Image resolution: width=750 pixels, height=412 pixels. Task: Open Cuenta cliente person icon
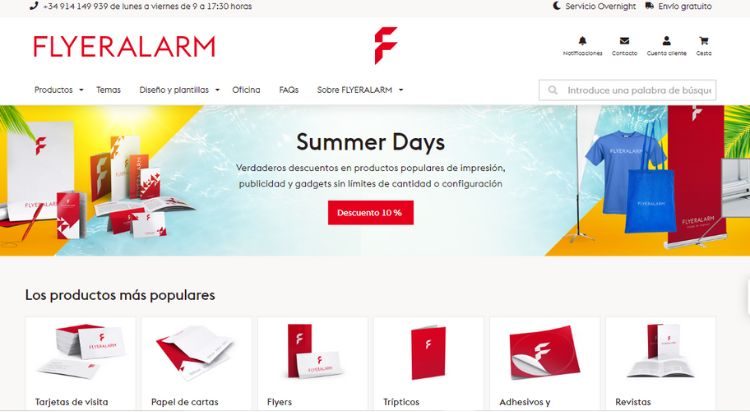point(666,41)
